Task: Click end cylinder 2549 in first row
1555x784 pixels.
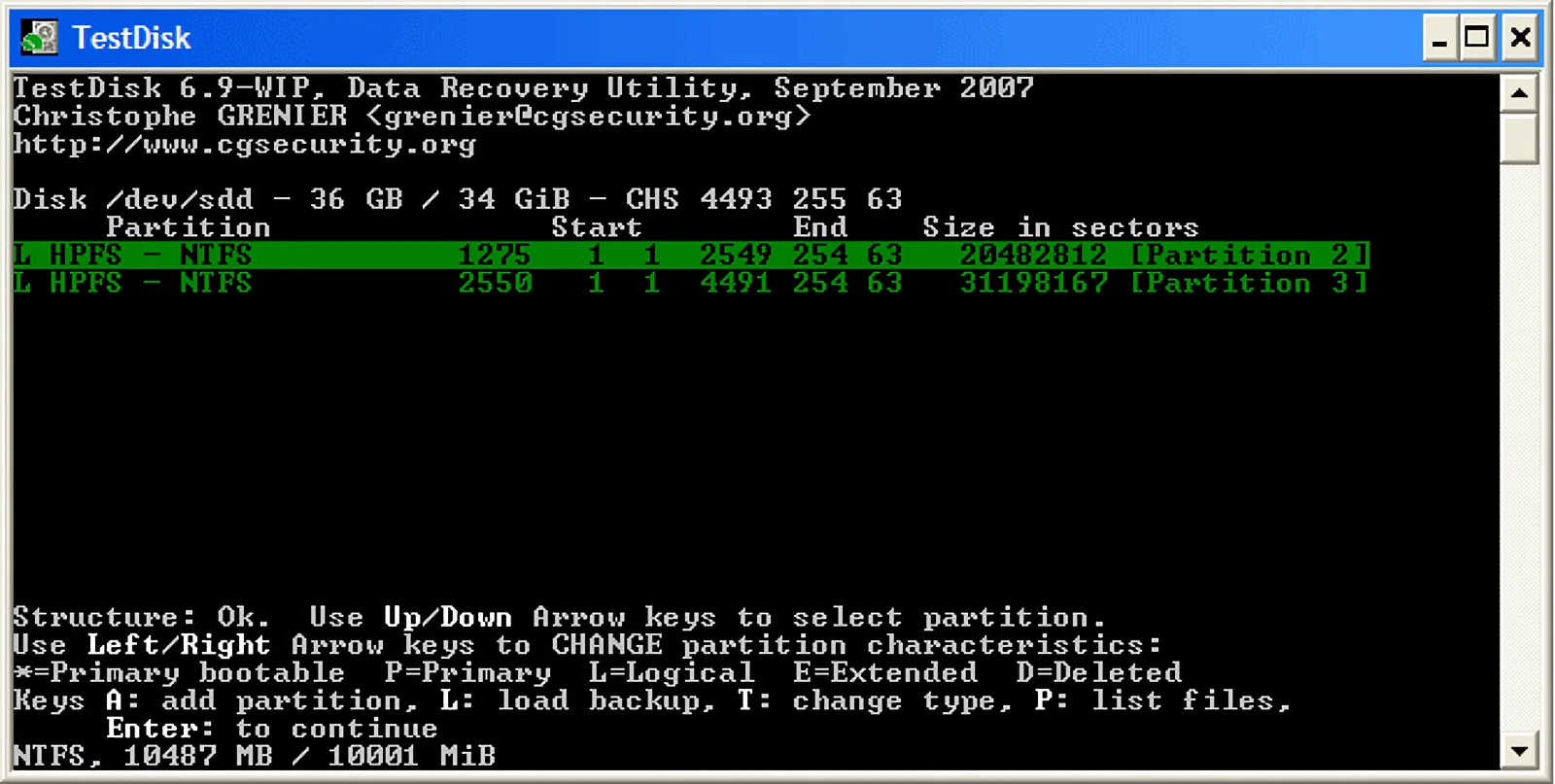Action: click(736, 256)
